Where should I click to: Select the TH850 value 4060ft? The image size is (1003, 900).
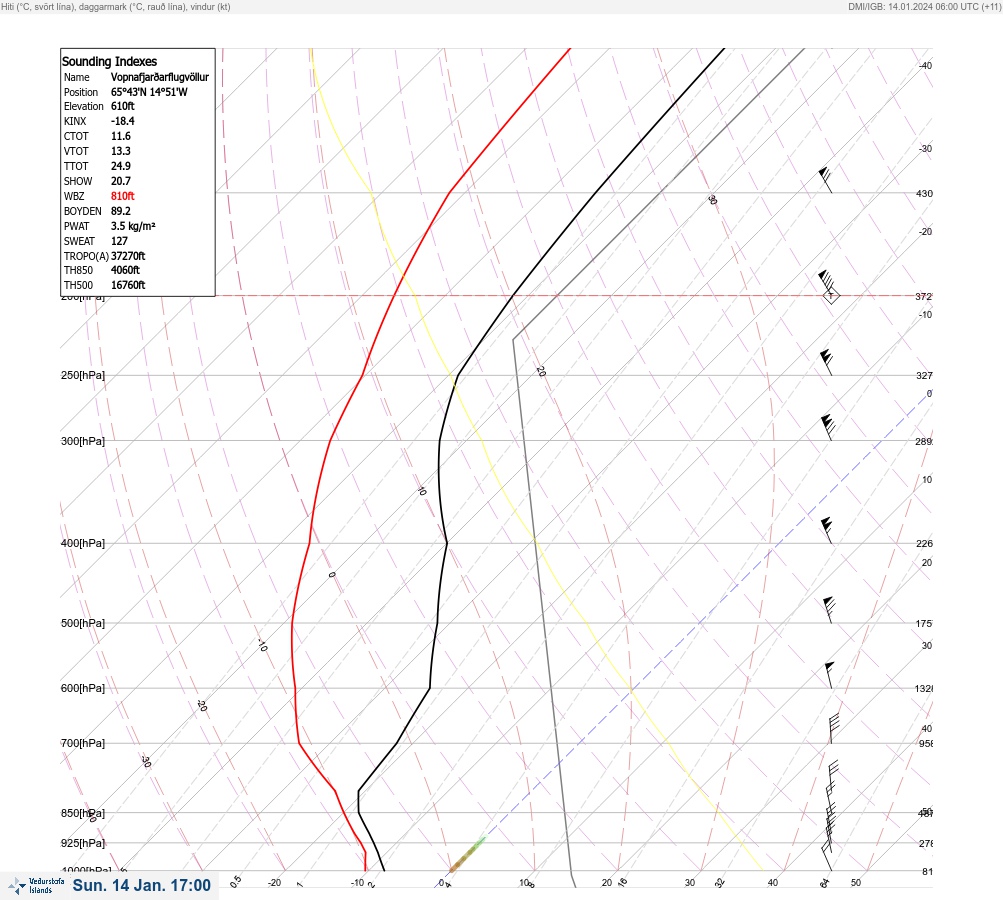(125, 270)
